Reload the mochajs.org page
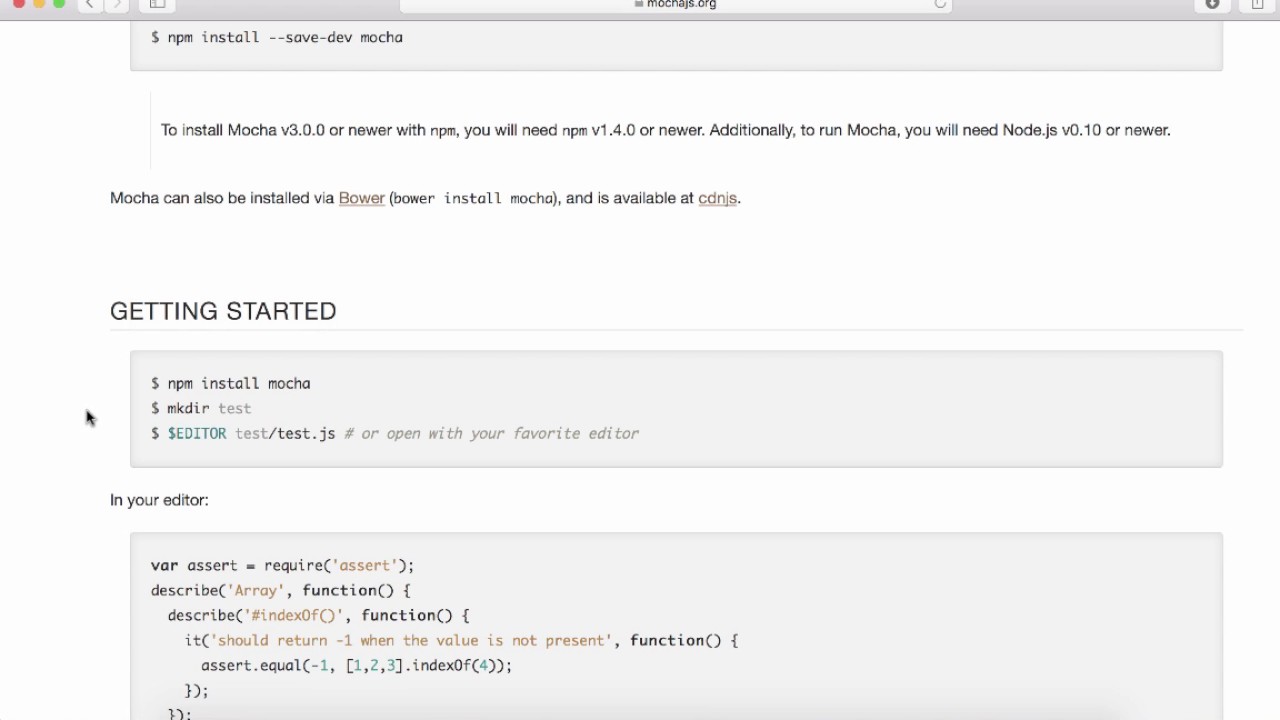The image size is (1280, 720). pos(940,4)
